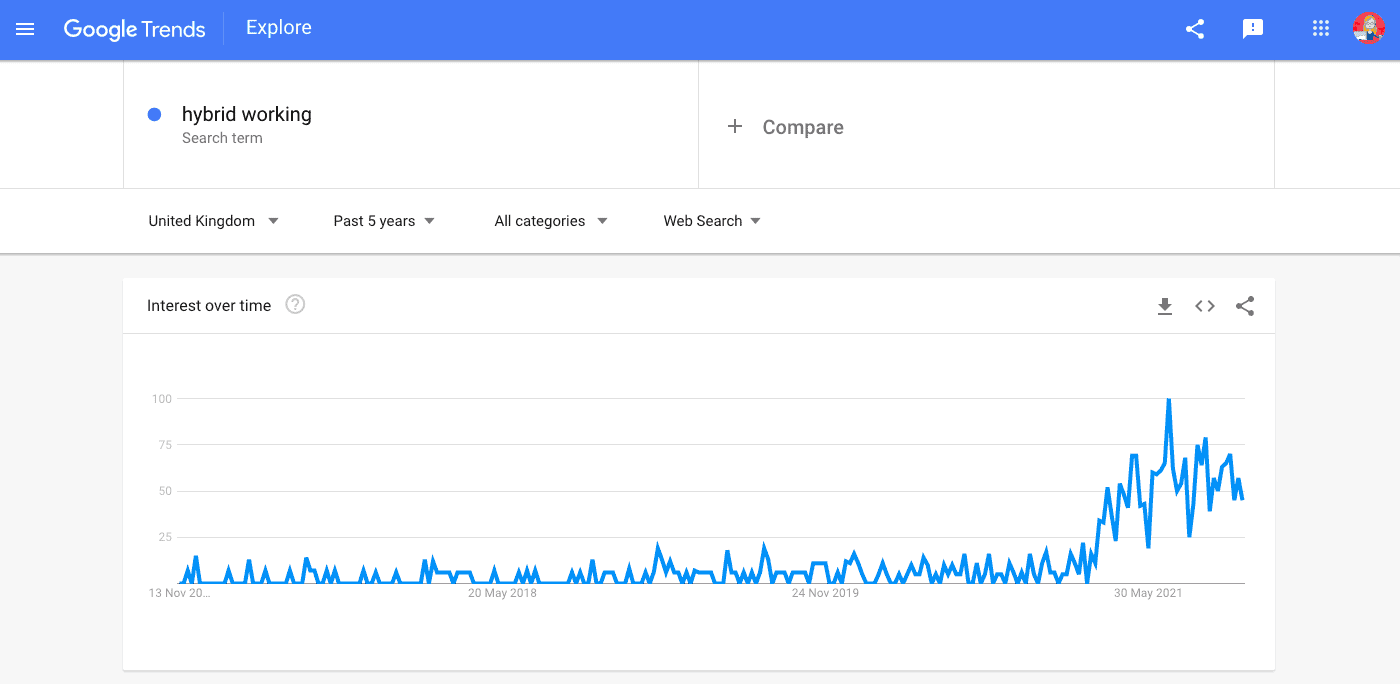Click the plus icon beside Compare
1400x684 pixels.
click(x=735, y=126)
